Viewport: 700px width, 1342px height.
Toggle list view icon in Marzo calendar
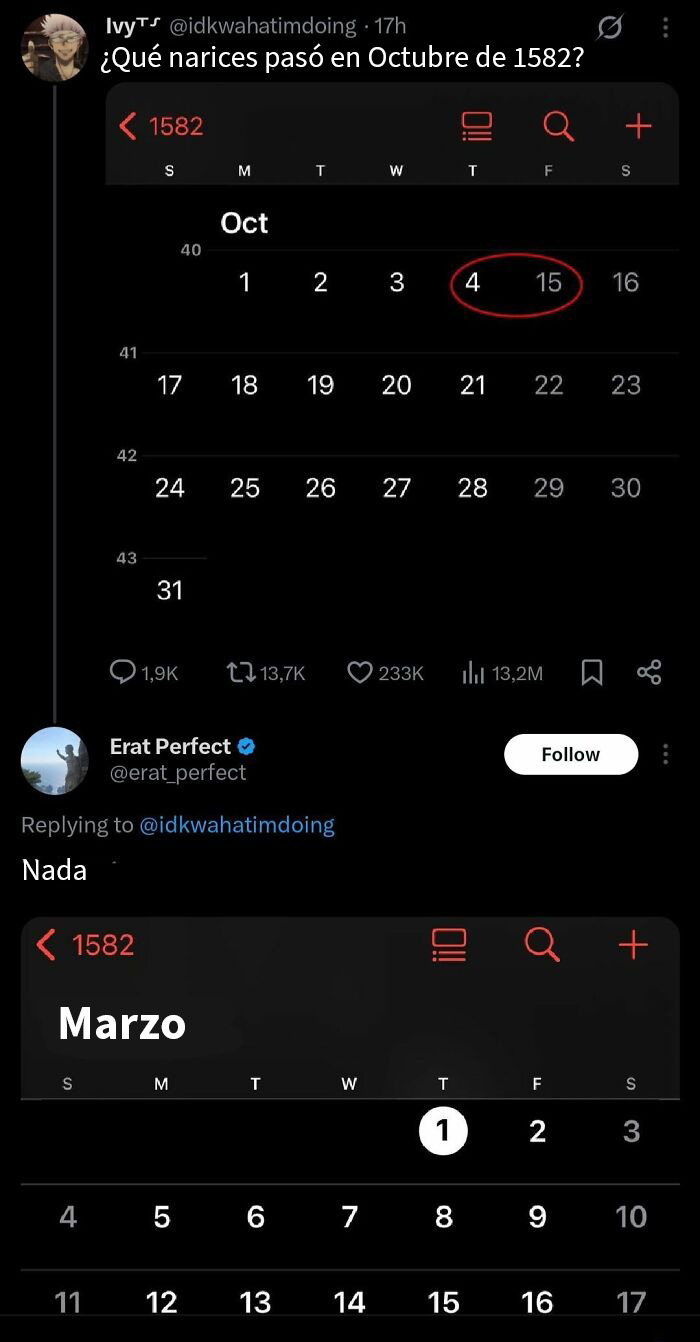[449, 943]
